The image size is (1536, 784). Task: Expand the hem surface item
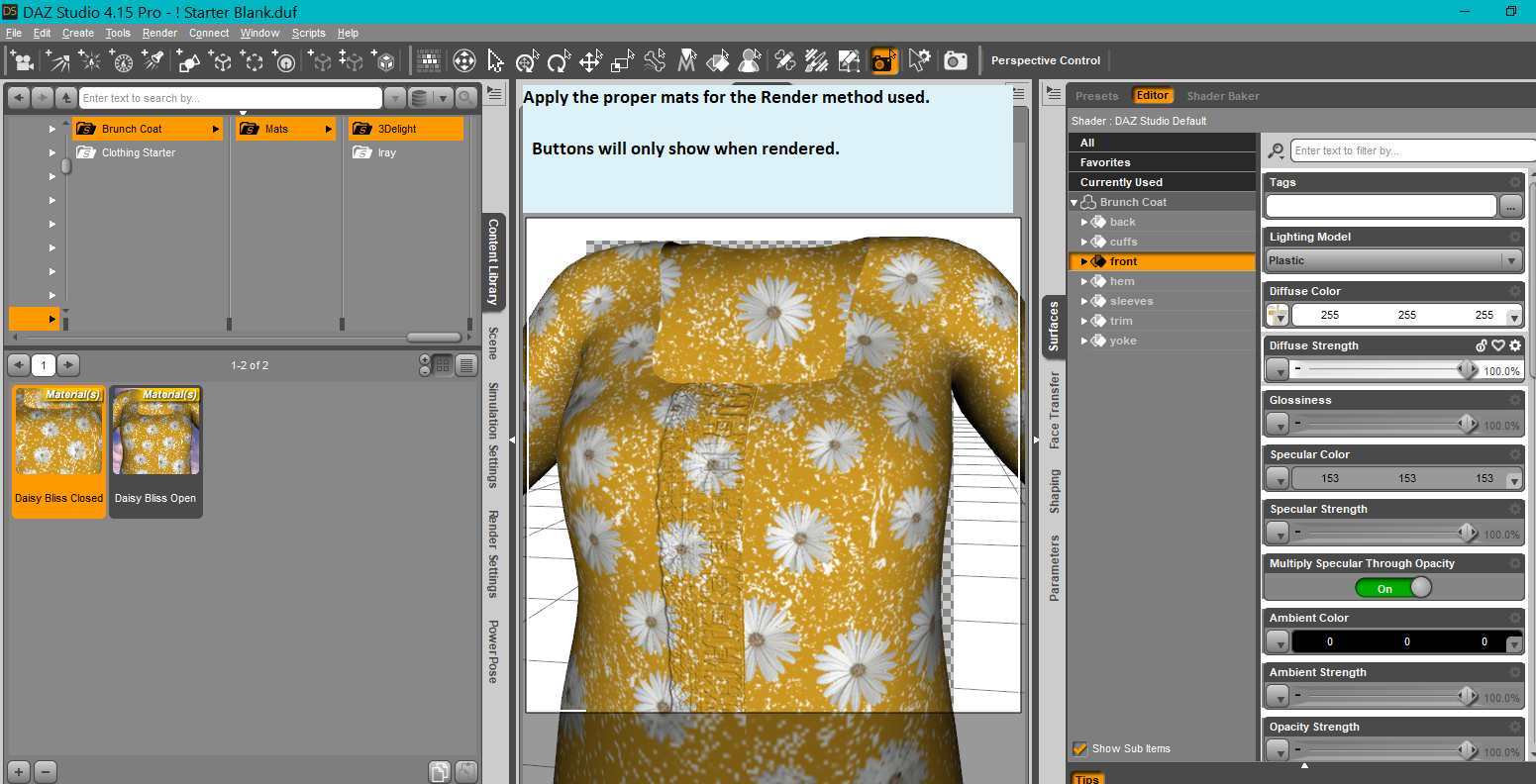pos(1084,281)
